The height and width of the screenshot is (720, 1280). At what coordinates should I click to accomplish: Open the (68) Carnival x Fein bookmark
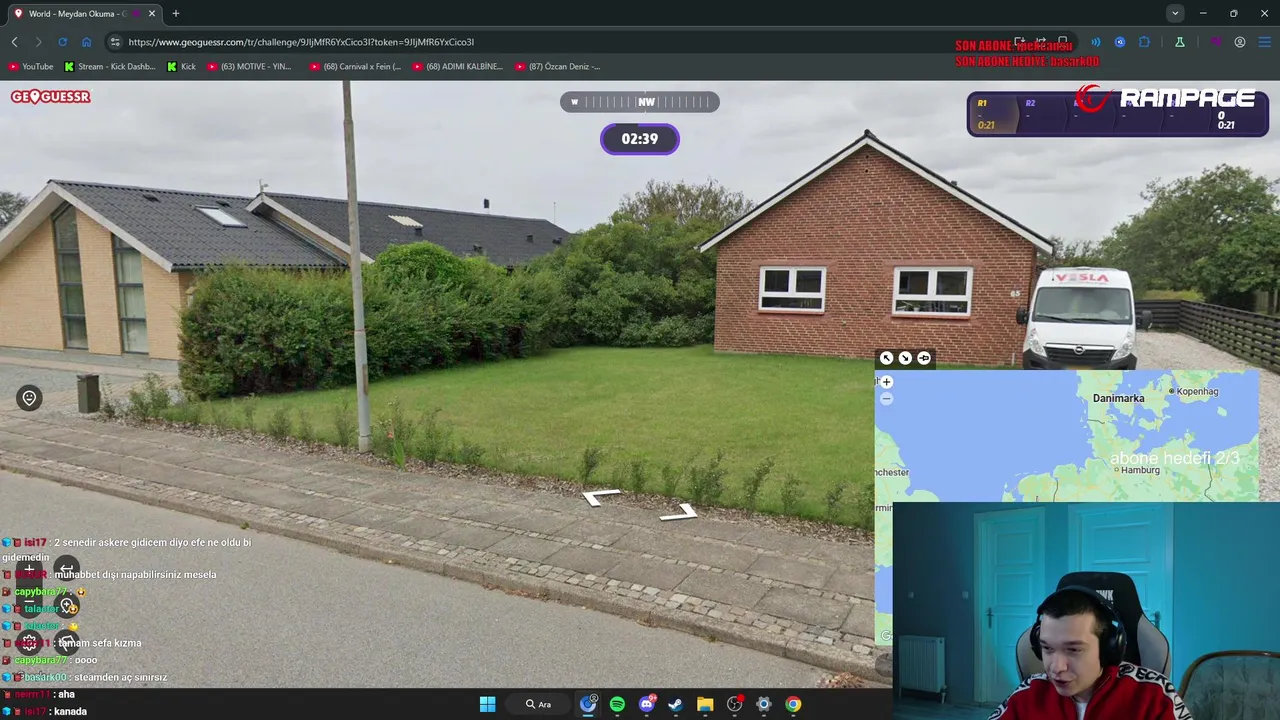point(356,67)
